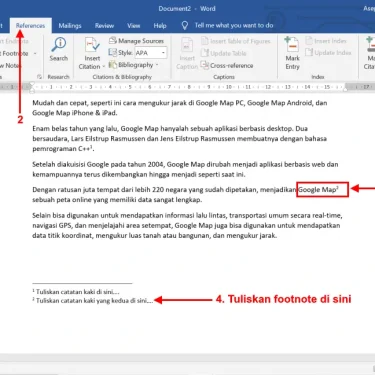Viewport: 375px width, 375px height.
Task: Click the Insert Index command
Action: 326,41
